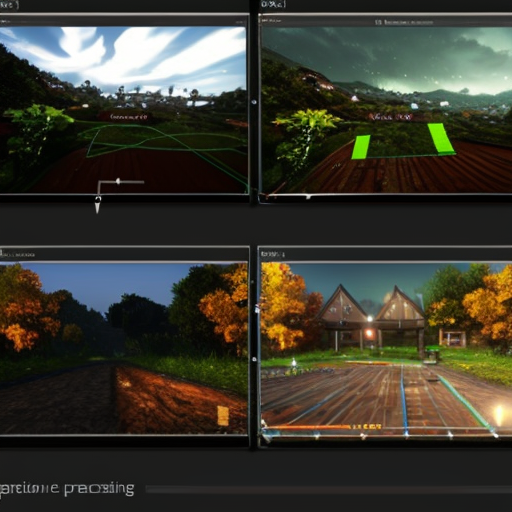Click the splitter dot between the top viewports
Screen dimensions: 512x512
click(x=254, y=102)
